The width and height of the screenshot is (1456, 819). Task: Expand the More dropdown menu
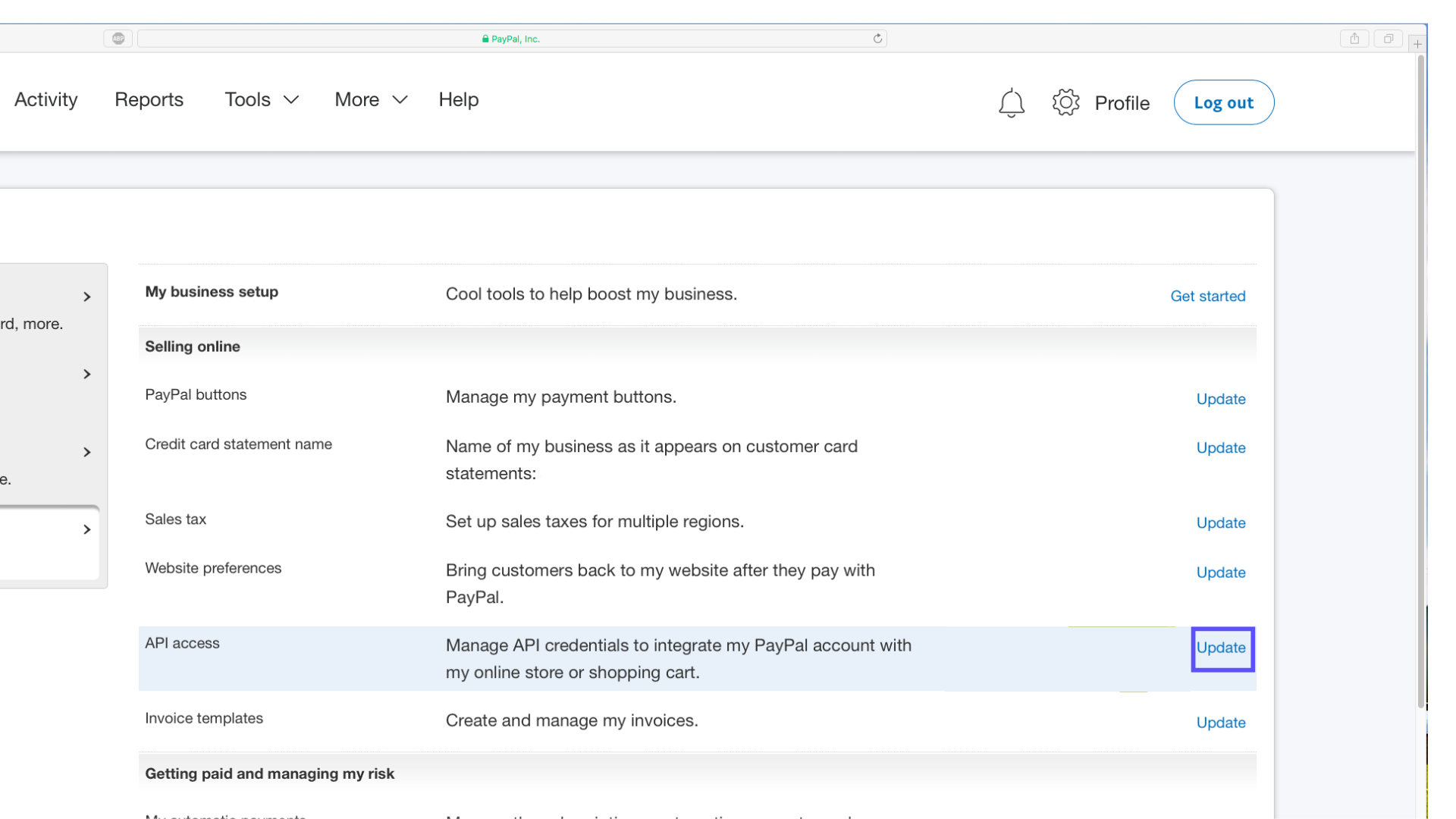pyautogui.click(x=372, y=99)
